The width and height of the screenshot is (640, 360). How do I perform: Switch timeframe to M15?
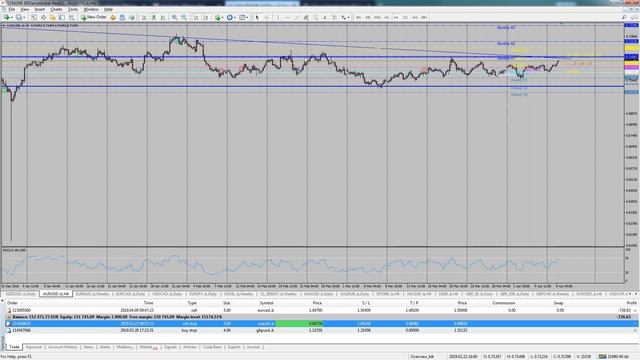(x=377, y=18)
